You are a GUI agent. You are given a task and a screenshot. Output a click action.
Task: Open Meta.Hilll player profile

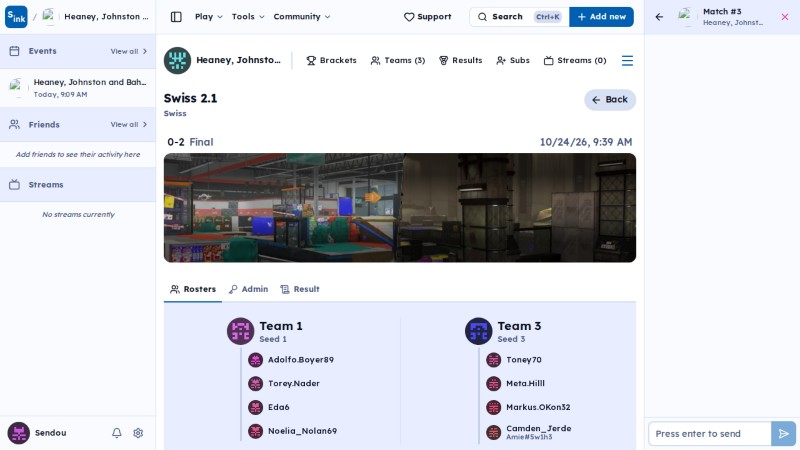click(526, 383)
